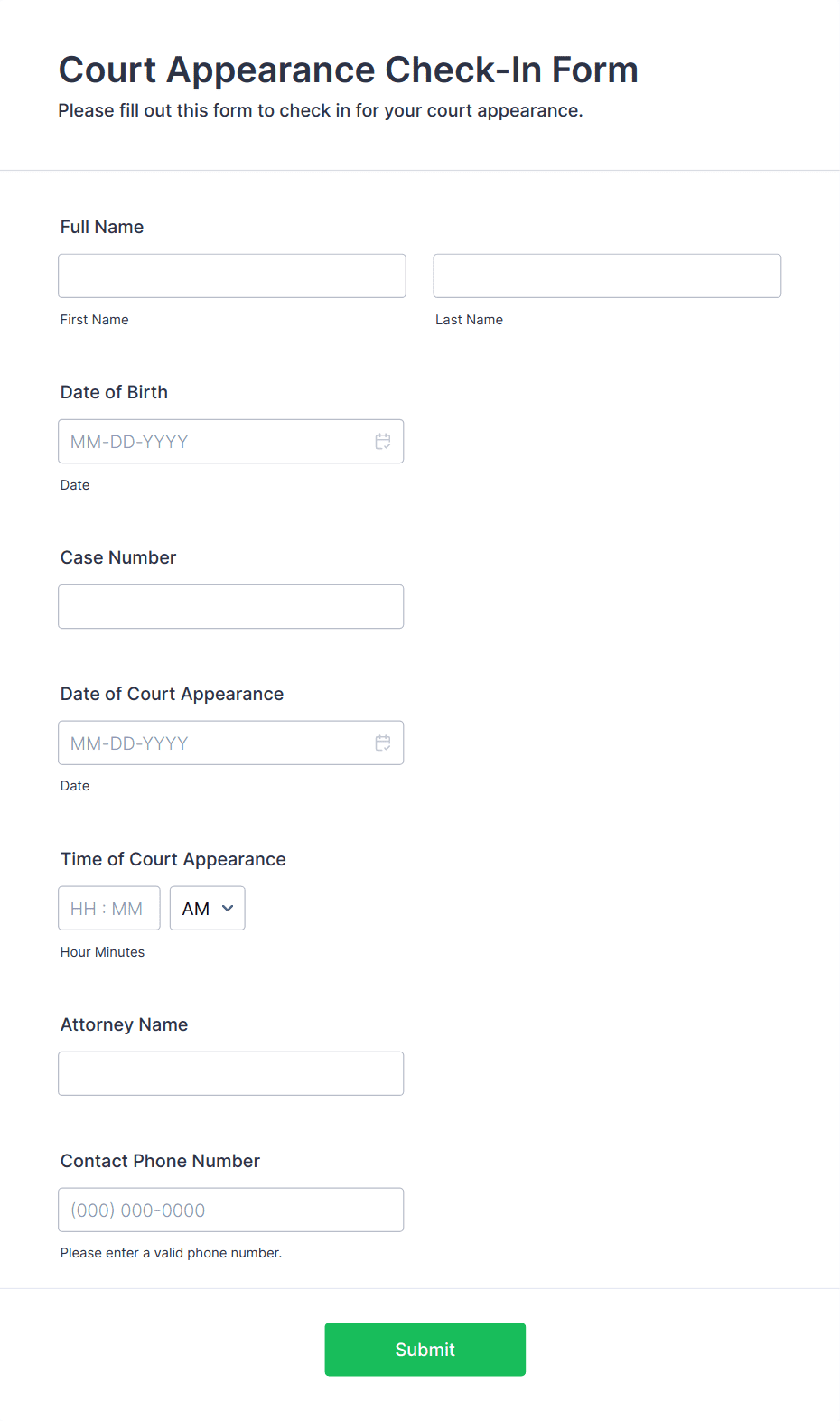Focus the HH : MM time field

tap(109, 909)
